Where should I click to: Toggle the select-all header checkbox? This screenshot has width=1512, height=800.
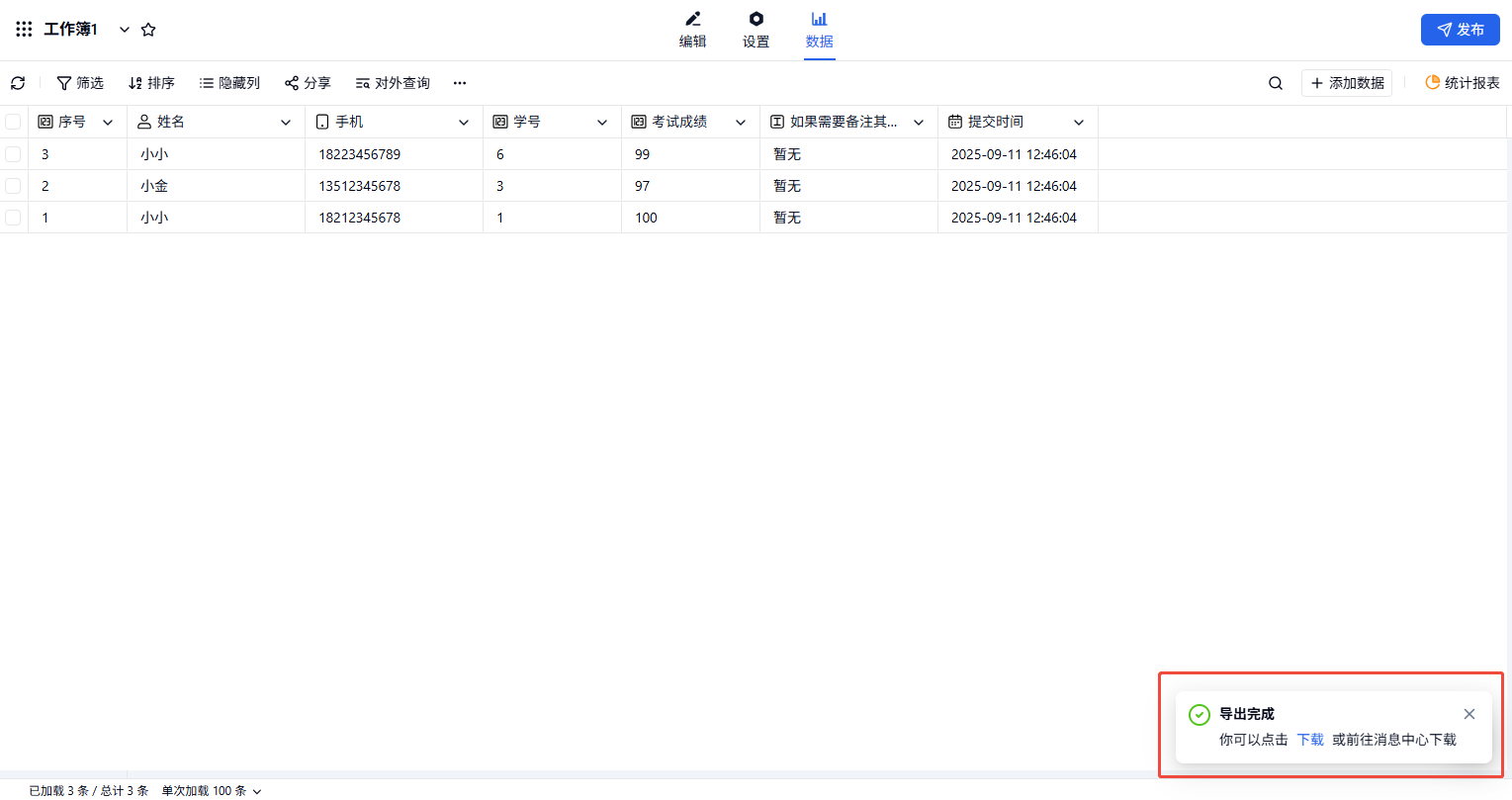13,122
